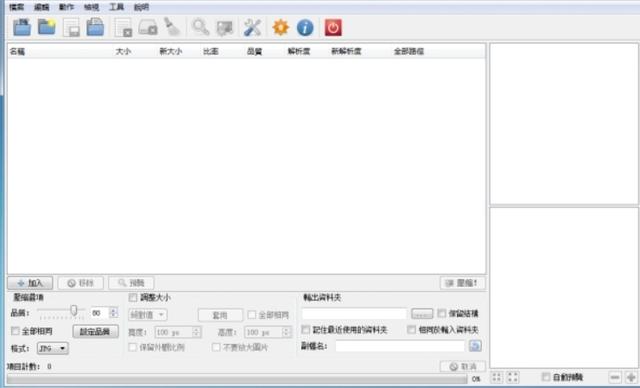Click the Open List folder toolbar icon
Viewport: 640px width, 388px height.
click(95, 27)
